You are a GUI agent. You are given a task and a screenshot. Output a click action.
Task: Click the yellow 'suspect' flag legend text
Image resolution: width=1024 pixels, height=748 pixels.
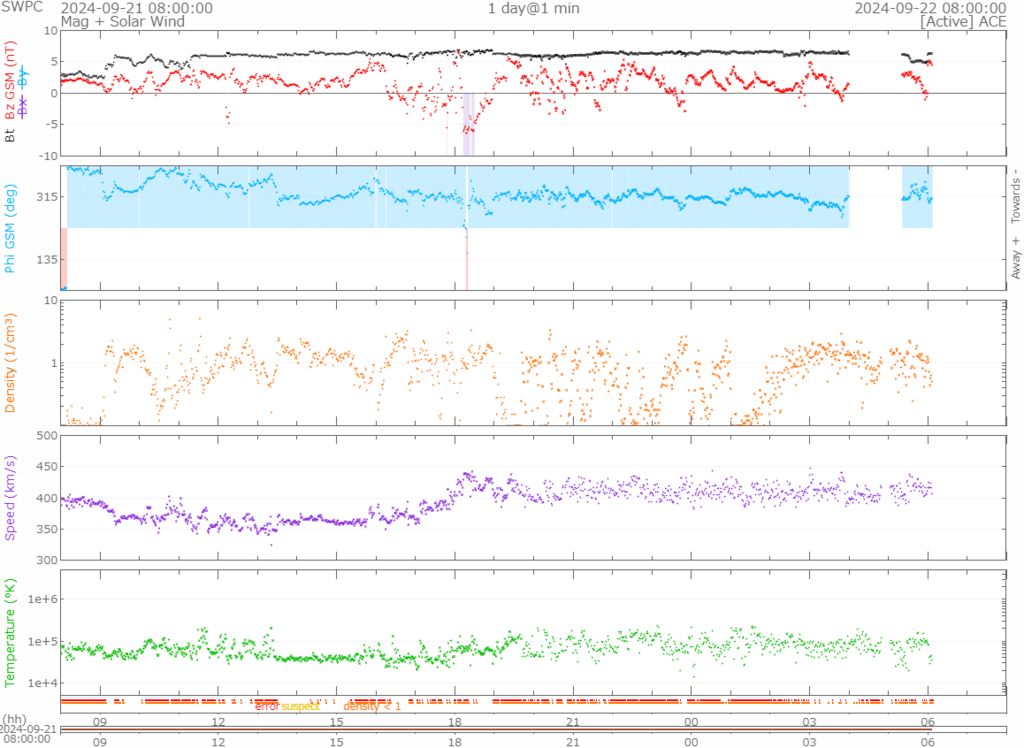(x=298, y=707)
